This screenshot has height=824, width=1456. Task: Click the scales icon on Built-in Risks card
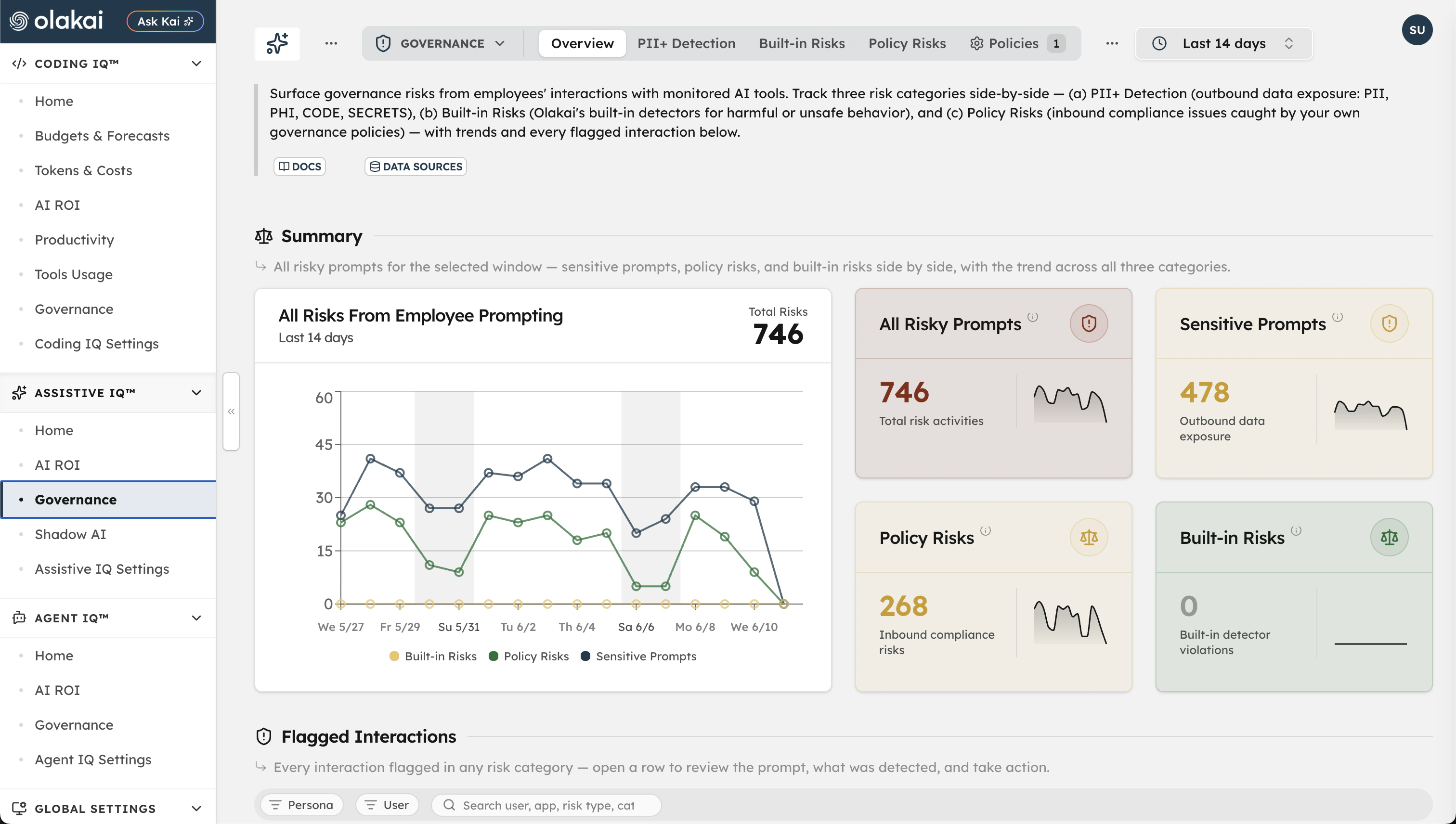[x=1389, y=537]
